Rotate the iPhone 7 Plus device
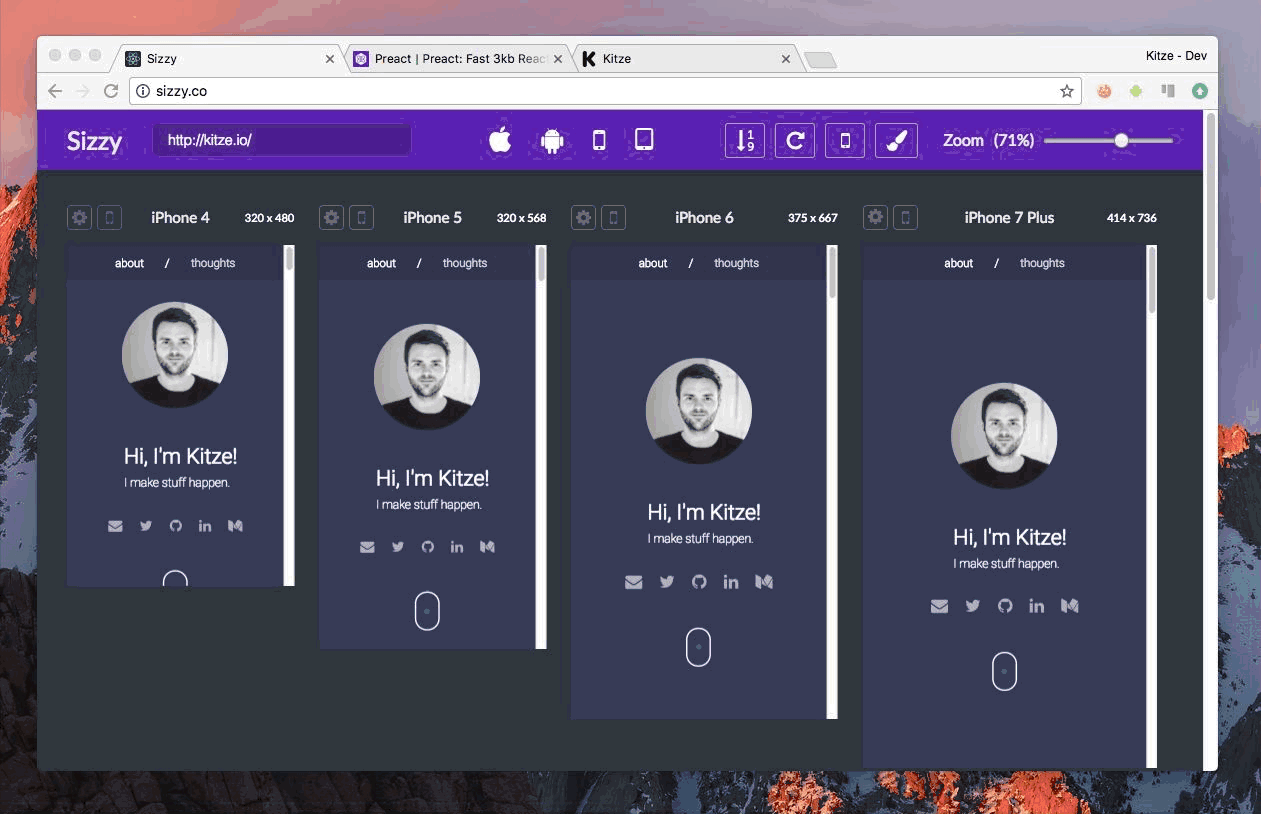Screen dimensions: 1261x814 click(905, 217)
